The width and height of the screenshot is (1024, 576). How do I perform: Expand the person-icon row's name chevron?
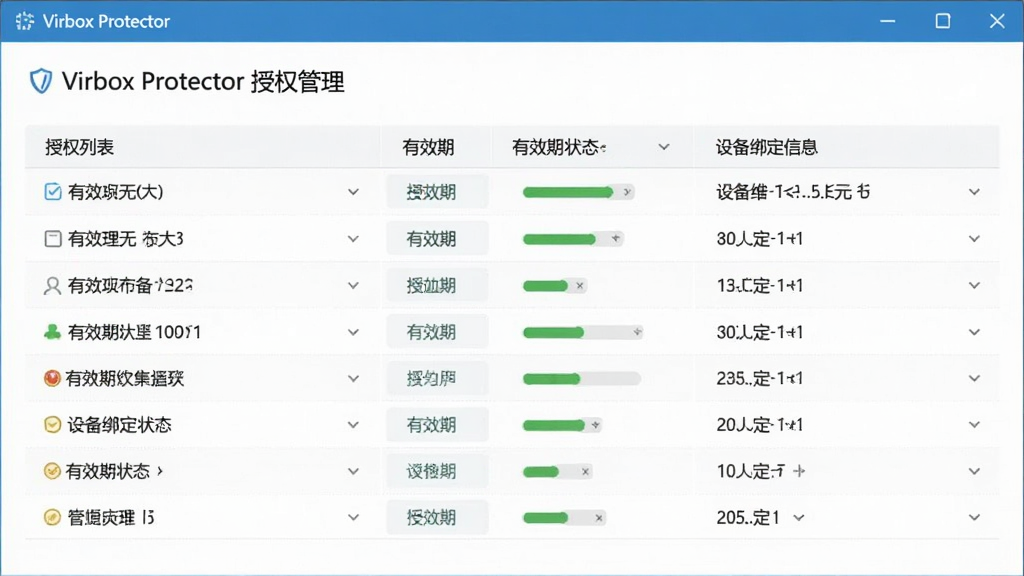(353, 285)
